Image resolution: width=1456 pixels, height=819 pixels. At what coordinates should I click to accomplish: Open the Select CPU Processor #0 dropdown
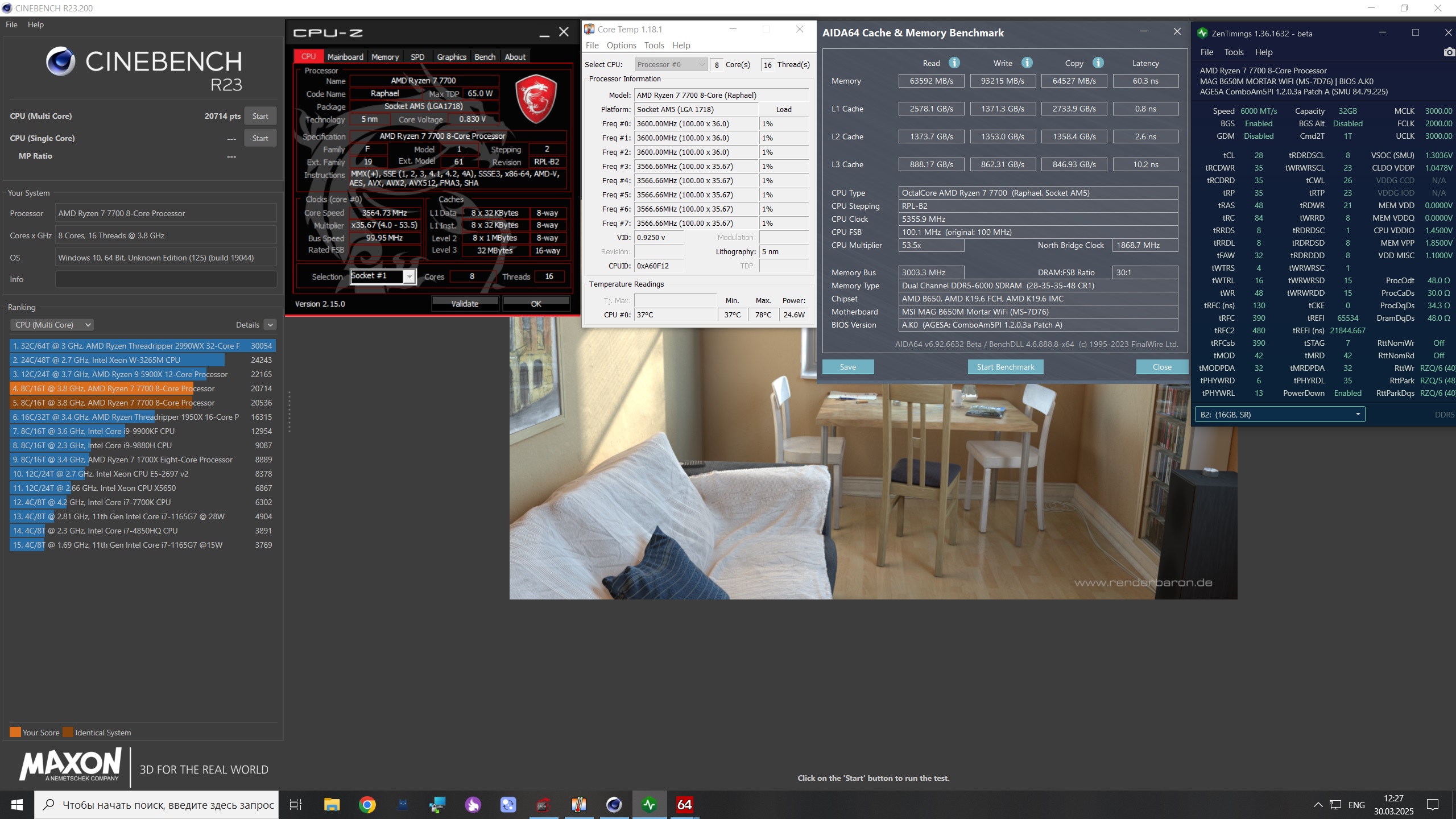(671, 64)
